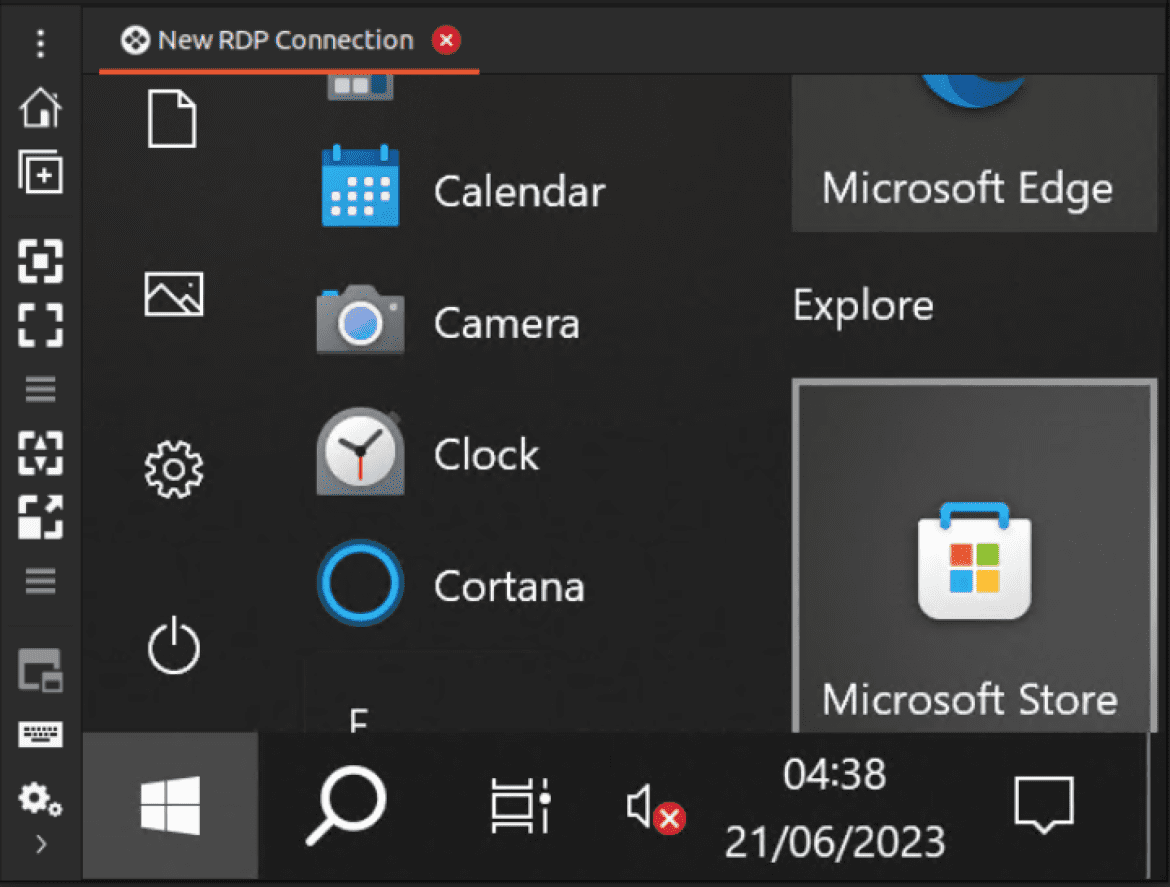Open the Documents folder icon

click(x=173, y=118)
